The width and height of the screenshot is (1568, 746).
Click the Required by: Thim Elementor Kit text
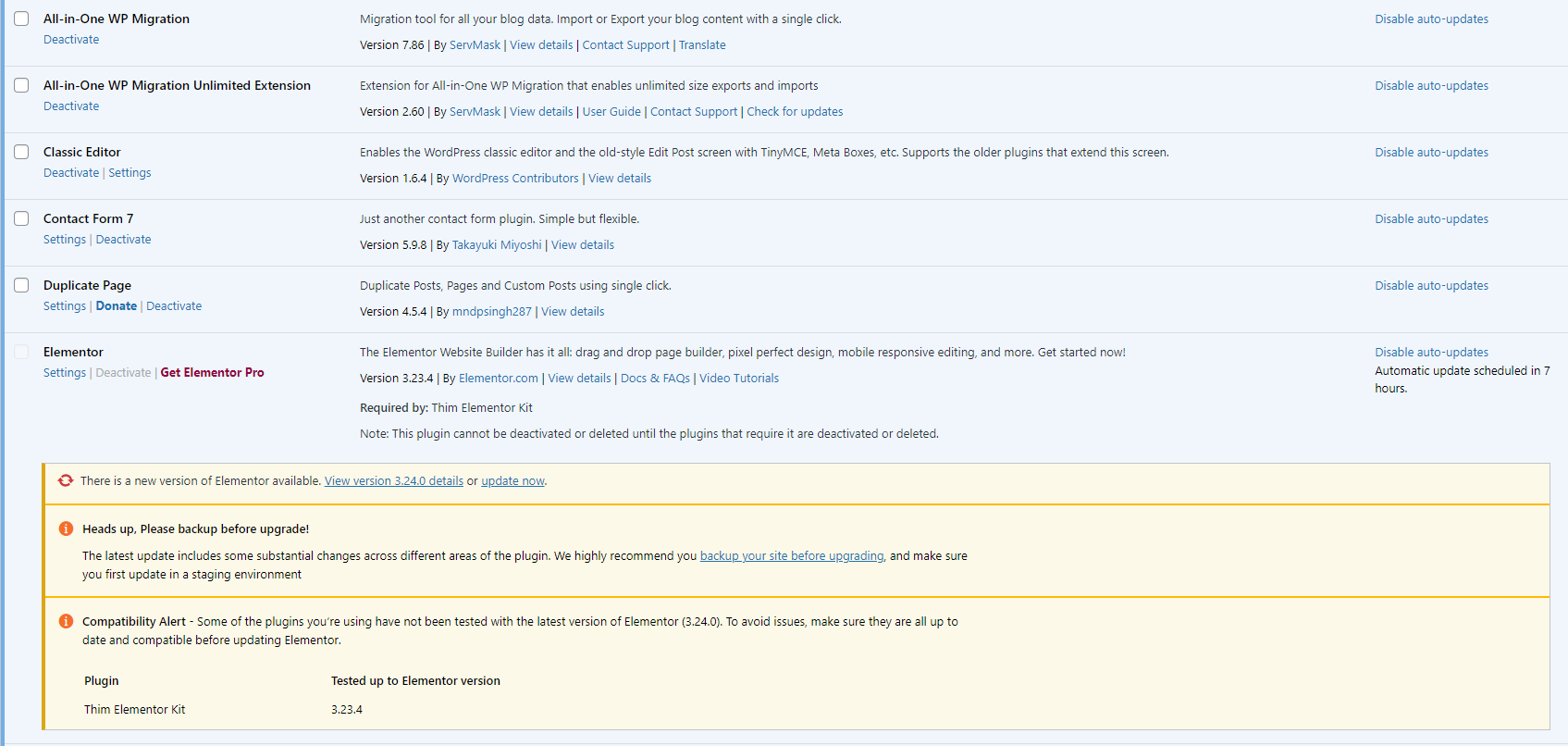pyautogui.click(x=446, y=408)
